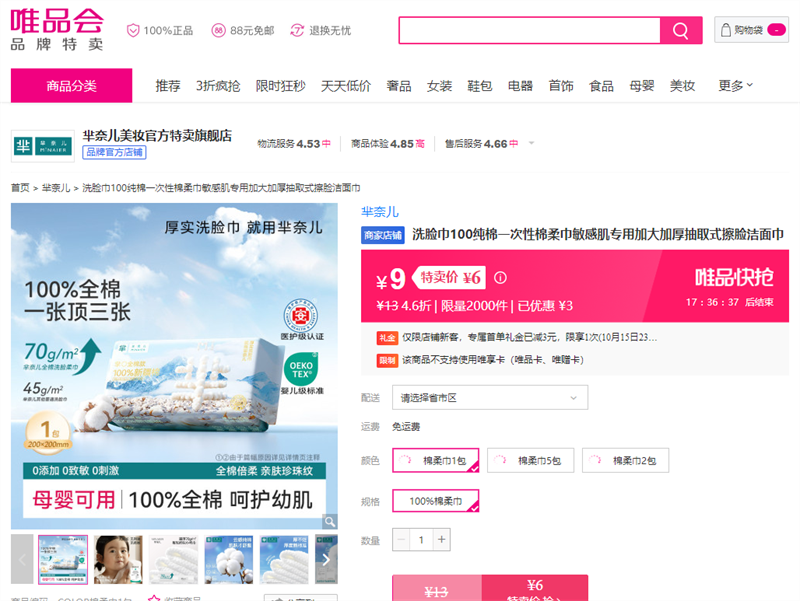The image size is (800, 601).
Task: Open the shopping bag (购物袋)
Action: (751, 31)
